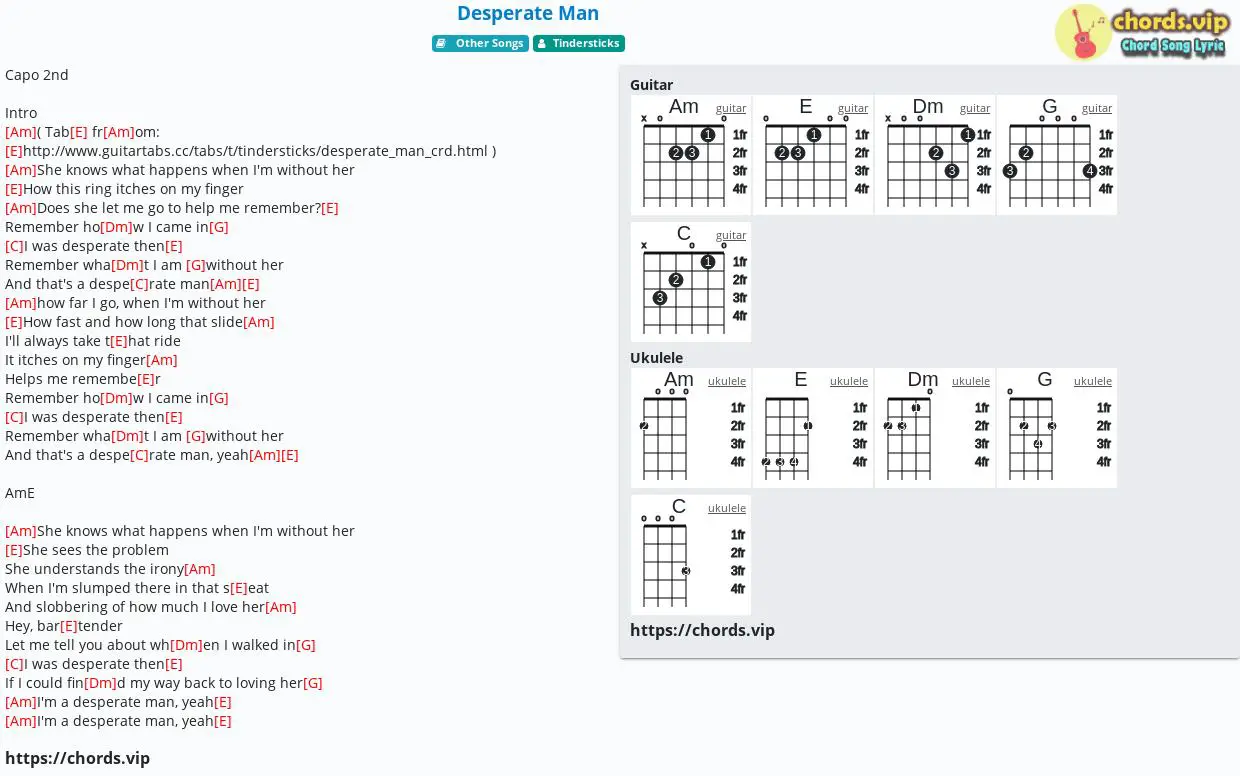Click the person icon in Tindersticks tag

[x=542, y=44]
